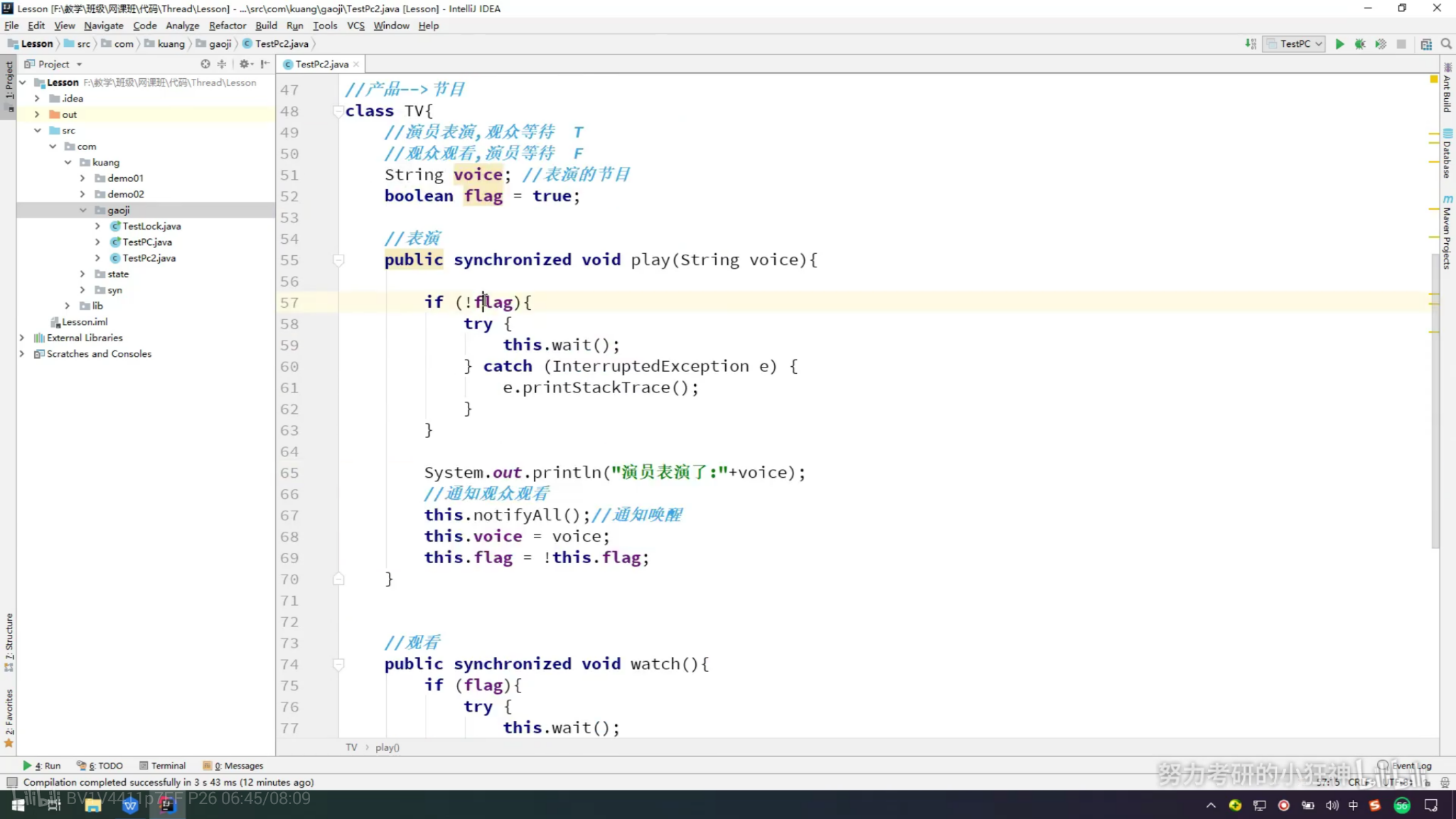Open the File menu
Screen dimensions: 1456x819
11,26
